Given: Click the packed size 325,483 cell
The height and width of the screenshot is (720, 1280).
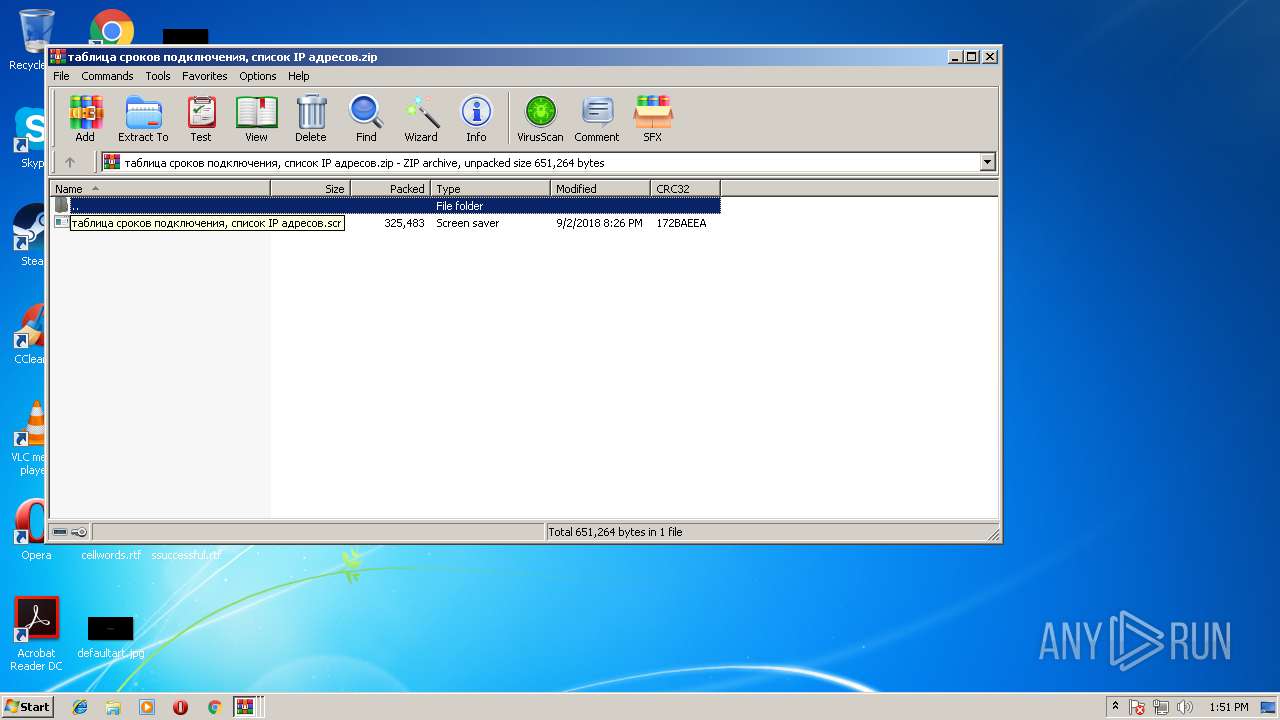Looking at the screenshot, I should tap(404, 223).
